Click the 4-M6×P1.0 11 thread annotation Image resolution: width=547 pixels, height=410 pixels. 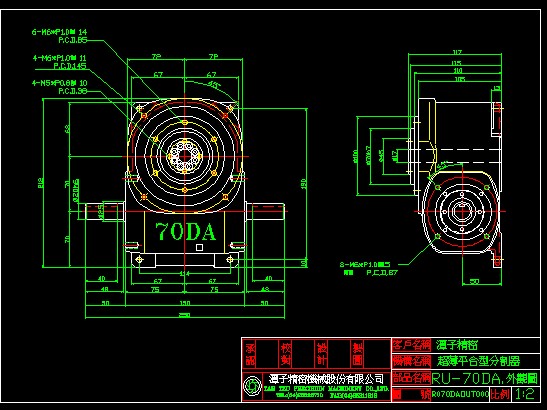(x=59, y=58)
